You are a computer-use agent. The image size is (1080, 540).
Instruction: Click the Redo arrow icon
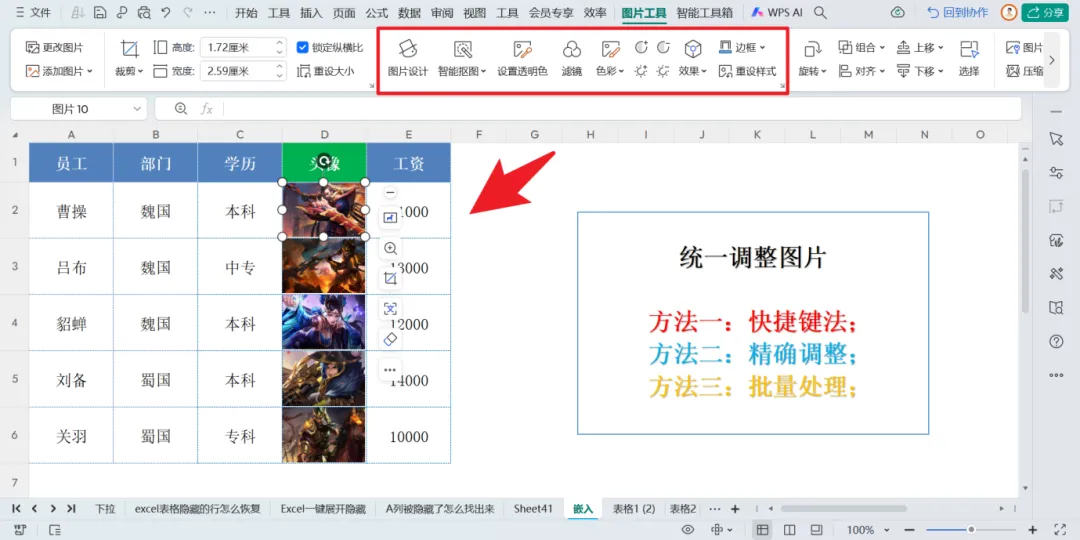187,12
